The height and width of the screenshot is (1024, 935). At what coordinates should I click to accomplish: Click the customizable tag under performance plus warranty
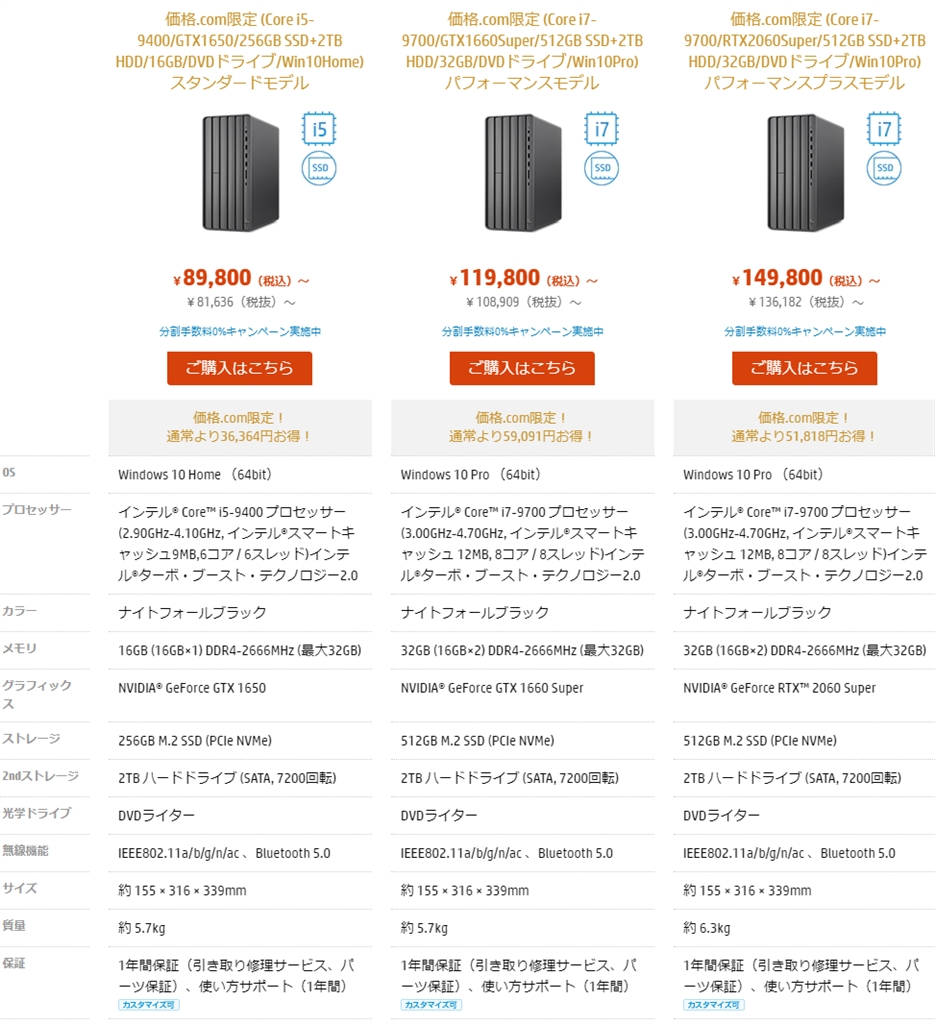tap(714, 1005)
